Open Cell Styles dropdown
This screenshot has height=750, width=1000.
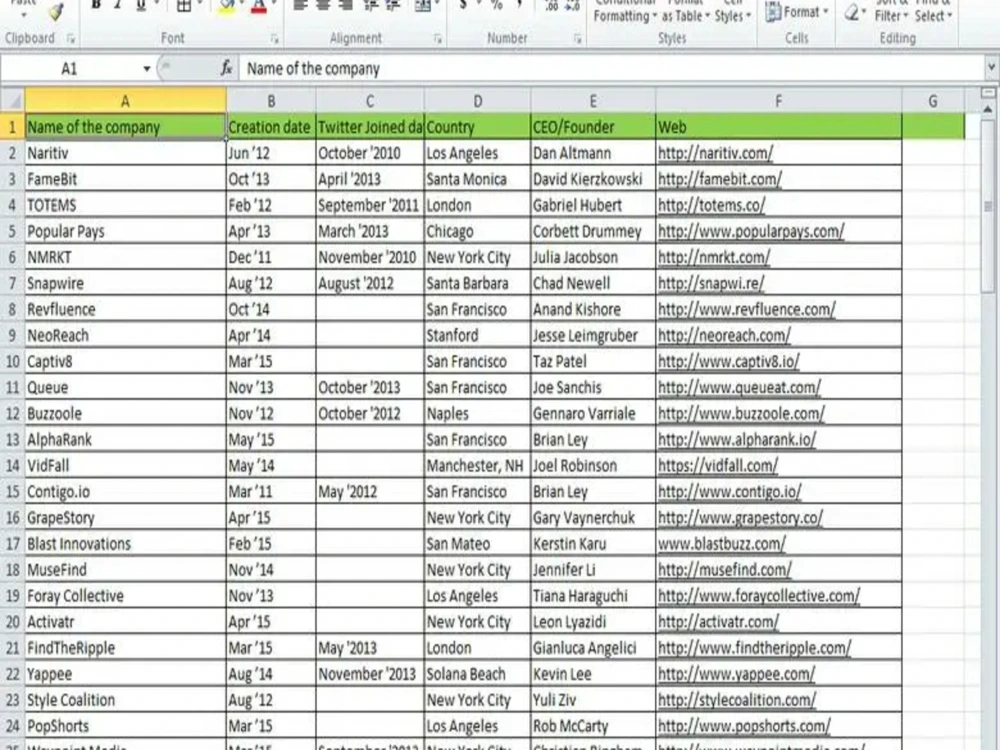coord(732,11)
